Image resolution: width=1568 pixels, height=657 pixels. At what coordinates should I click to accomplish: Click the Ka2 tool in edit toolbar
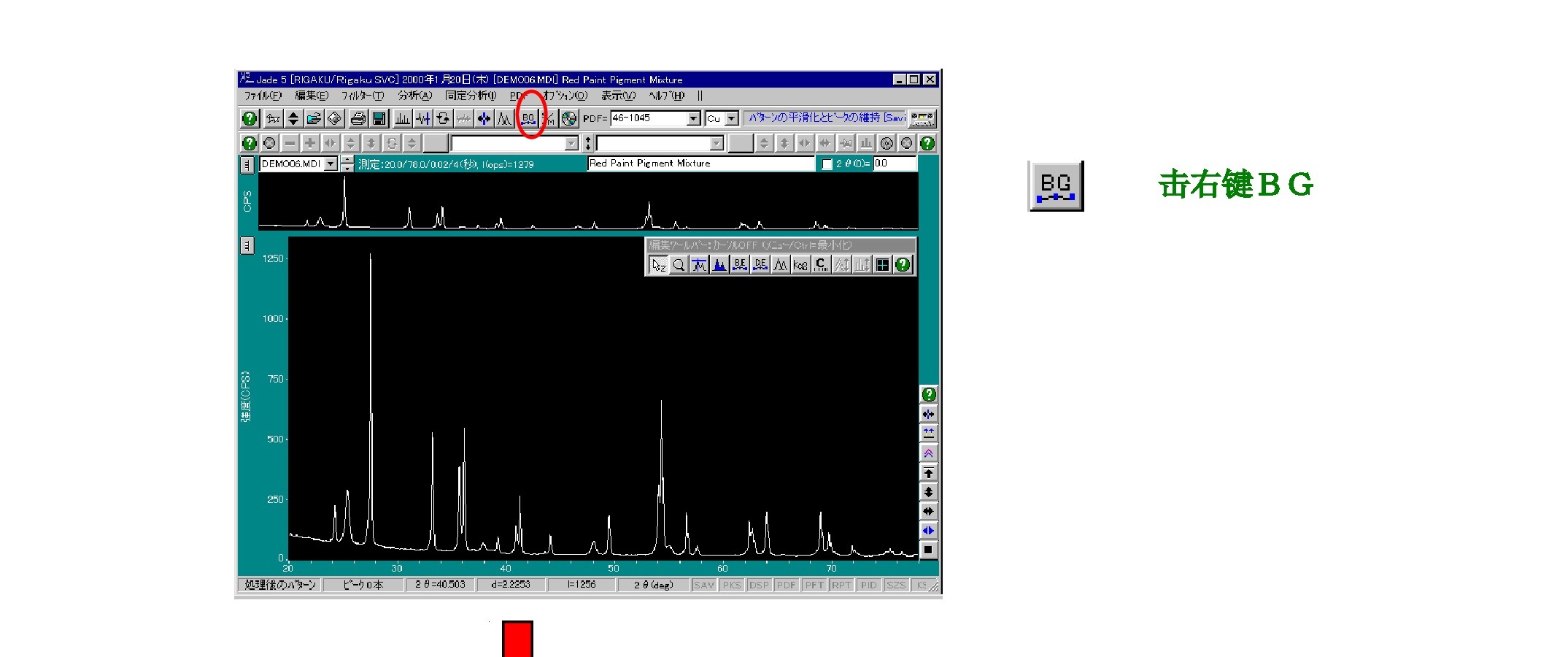[800, 265]
